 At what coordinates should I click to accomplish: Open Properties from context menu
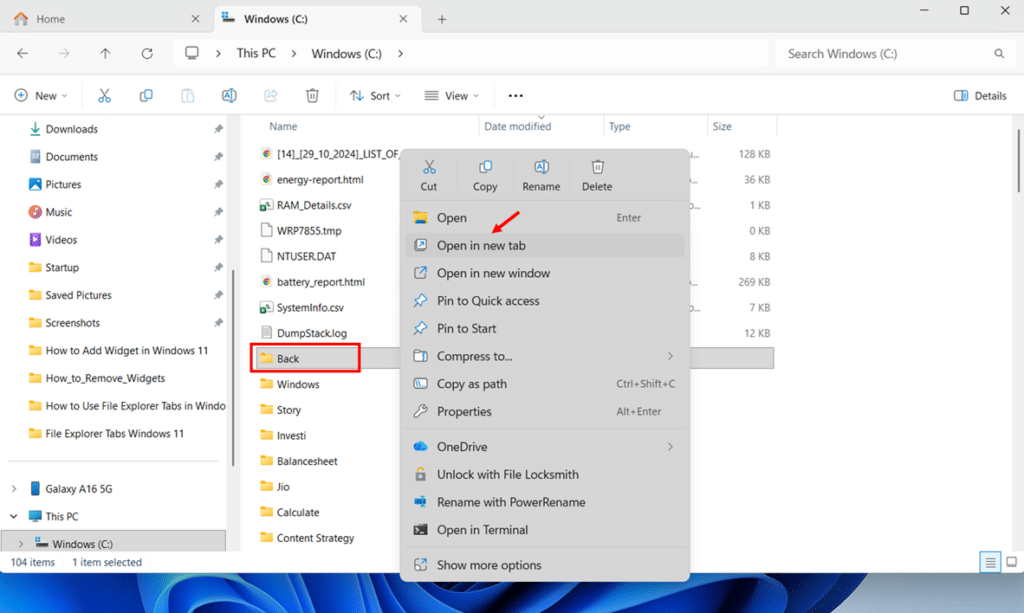pyautogui.click(x=545, y=412)
